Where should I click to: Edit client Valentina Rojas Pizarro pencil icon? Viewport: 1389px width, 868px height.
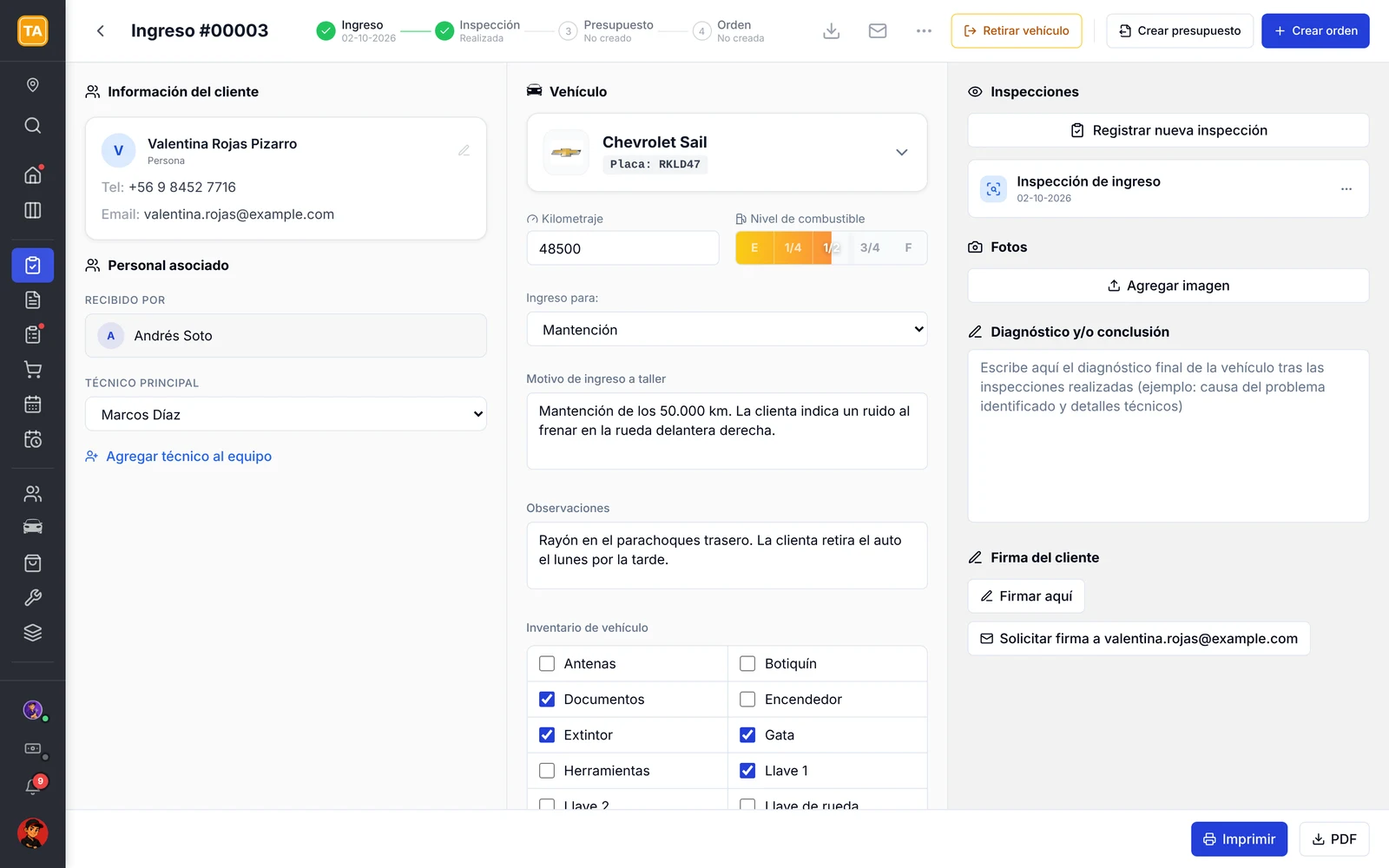click(x=464, y=150)
